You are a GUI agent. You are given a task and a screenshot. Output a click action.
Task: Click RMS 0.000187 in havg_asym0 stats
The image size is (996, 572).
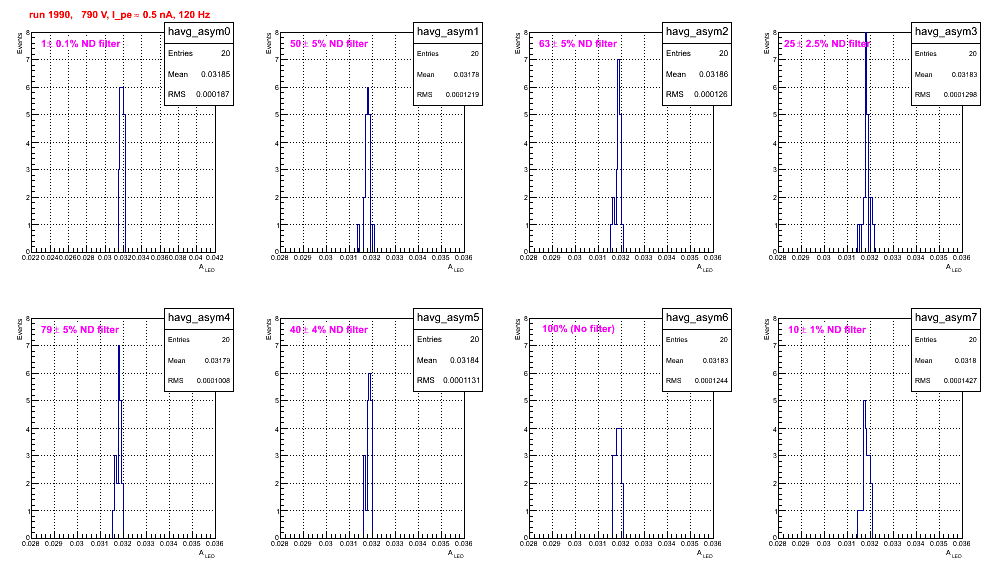pos(199,94)
